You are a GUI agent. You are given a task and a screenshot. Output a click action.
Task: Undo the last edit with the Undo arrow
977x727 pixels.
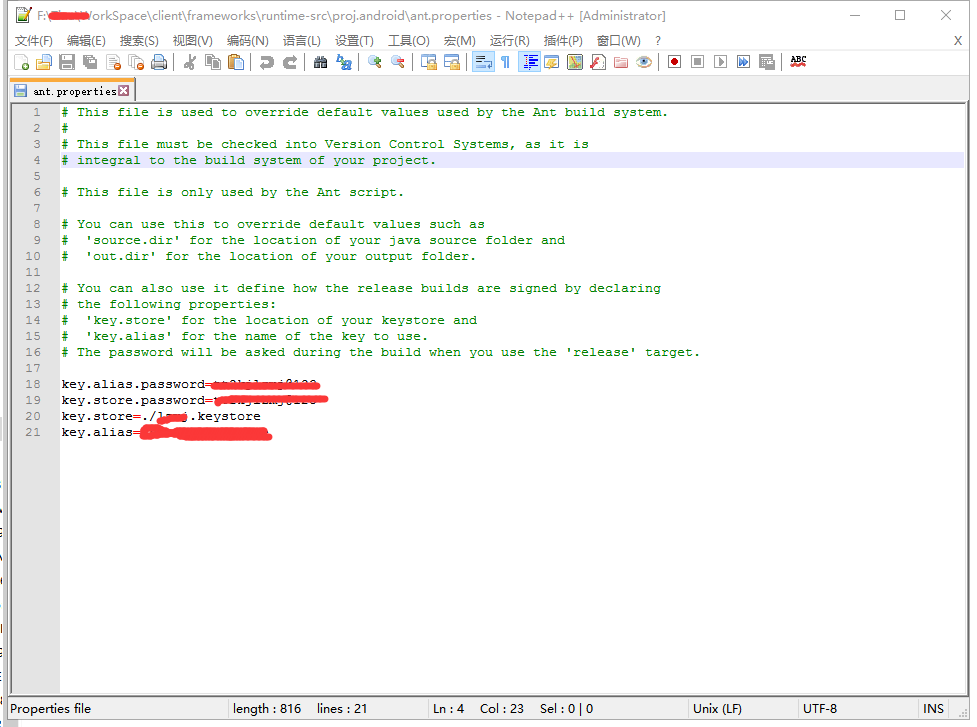coord(267,62)
